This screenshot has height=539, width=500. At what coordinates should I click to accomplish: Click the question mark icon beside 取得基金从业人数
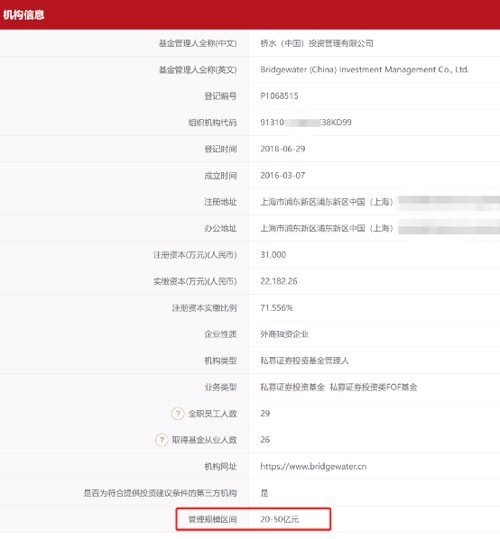[162, 440]
